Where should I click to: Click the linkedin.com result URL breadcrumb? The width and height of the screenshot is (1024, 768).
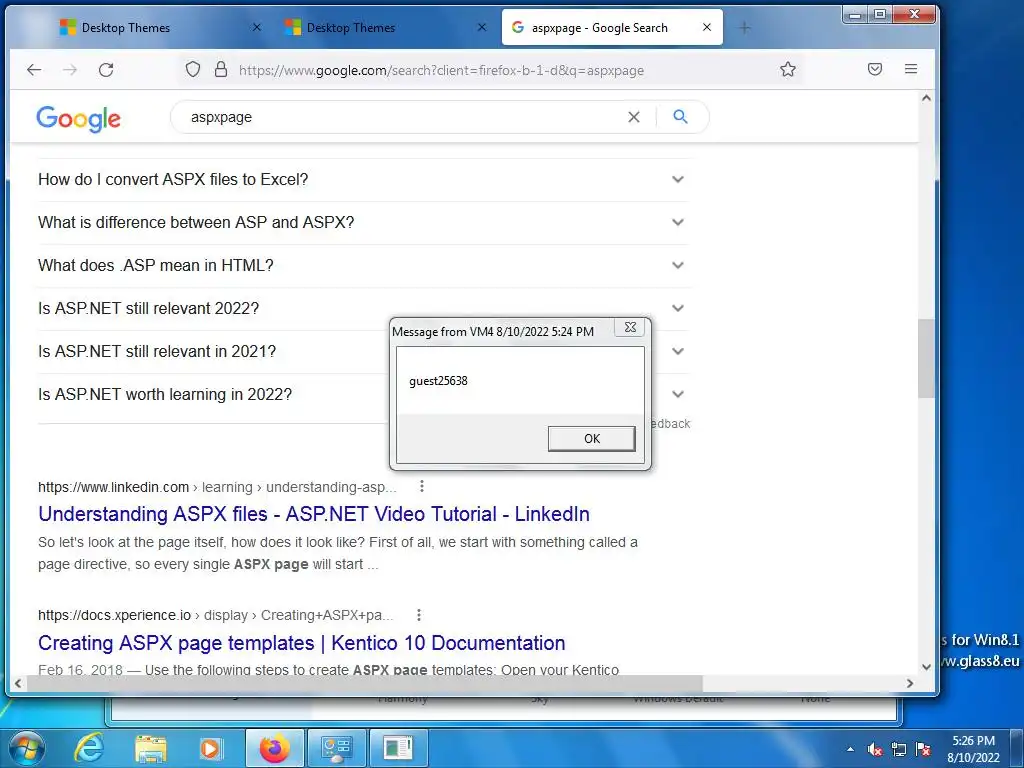point(217,487)
